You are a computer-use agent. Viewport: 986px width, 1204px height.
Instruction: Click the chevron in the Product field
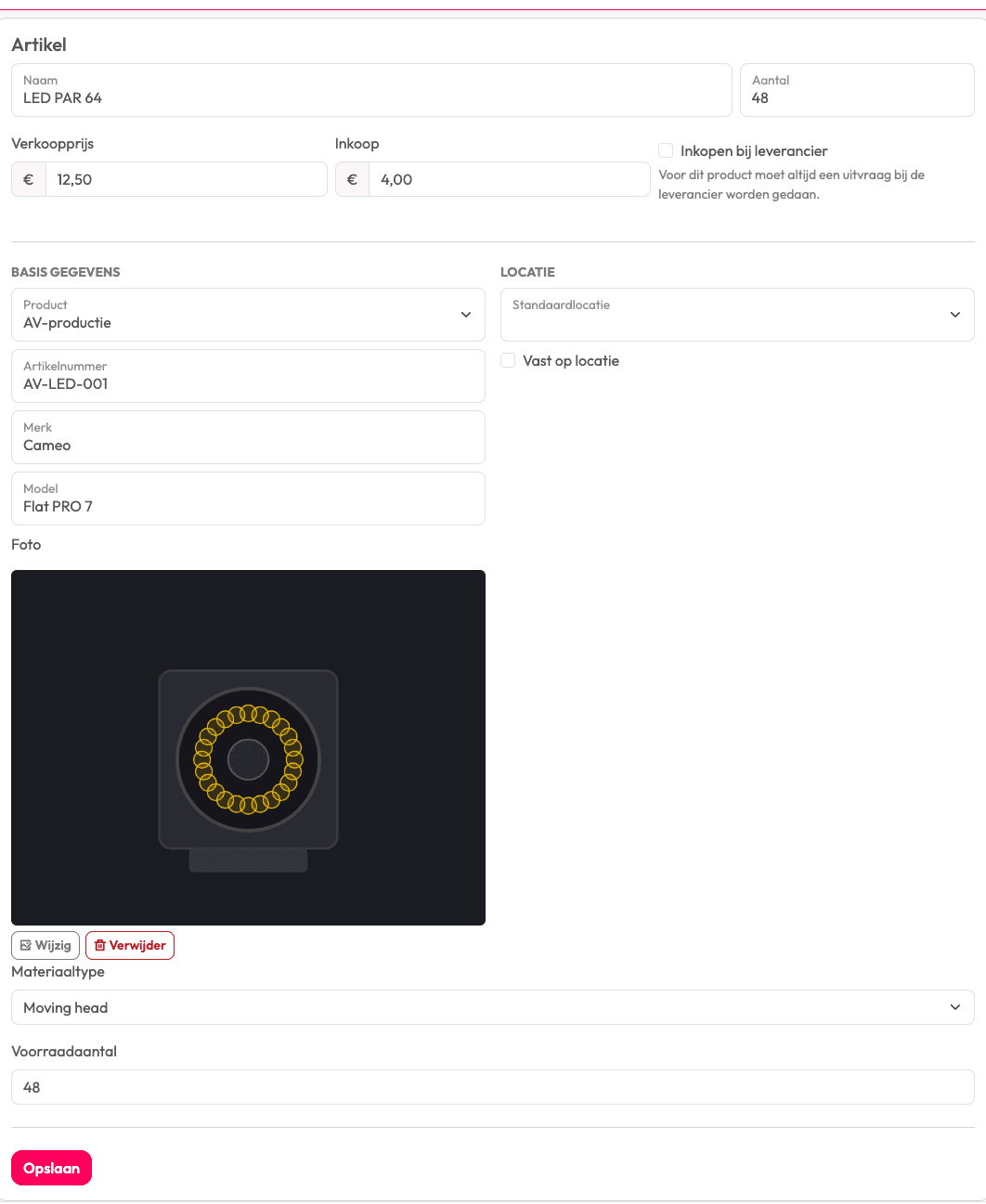(466, 315)
